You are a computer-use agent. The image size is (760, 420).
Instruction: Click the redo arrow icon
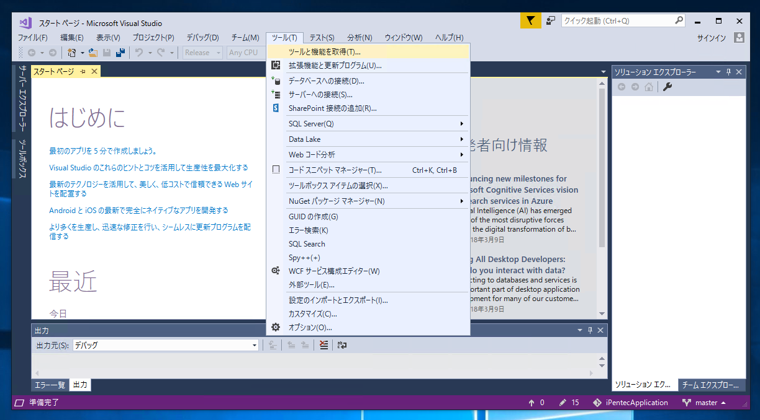tap(161, 53)
